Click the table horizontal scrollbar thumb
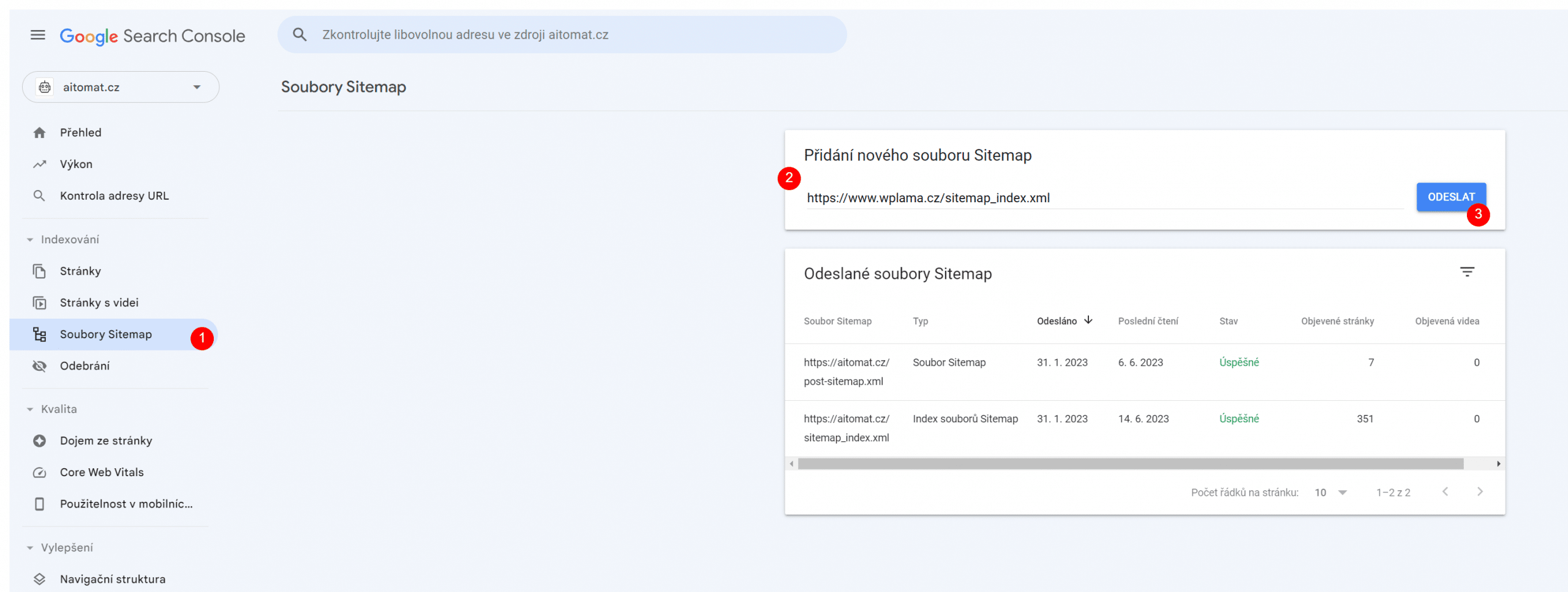Viewport: 1568px width, 592px height. pyautogui.click(x=1131, y=464)
